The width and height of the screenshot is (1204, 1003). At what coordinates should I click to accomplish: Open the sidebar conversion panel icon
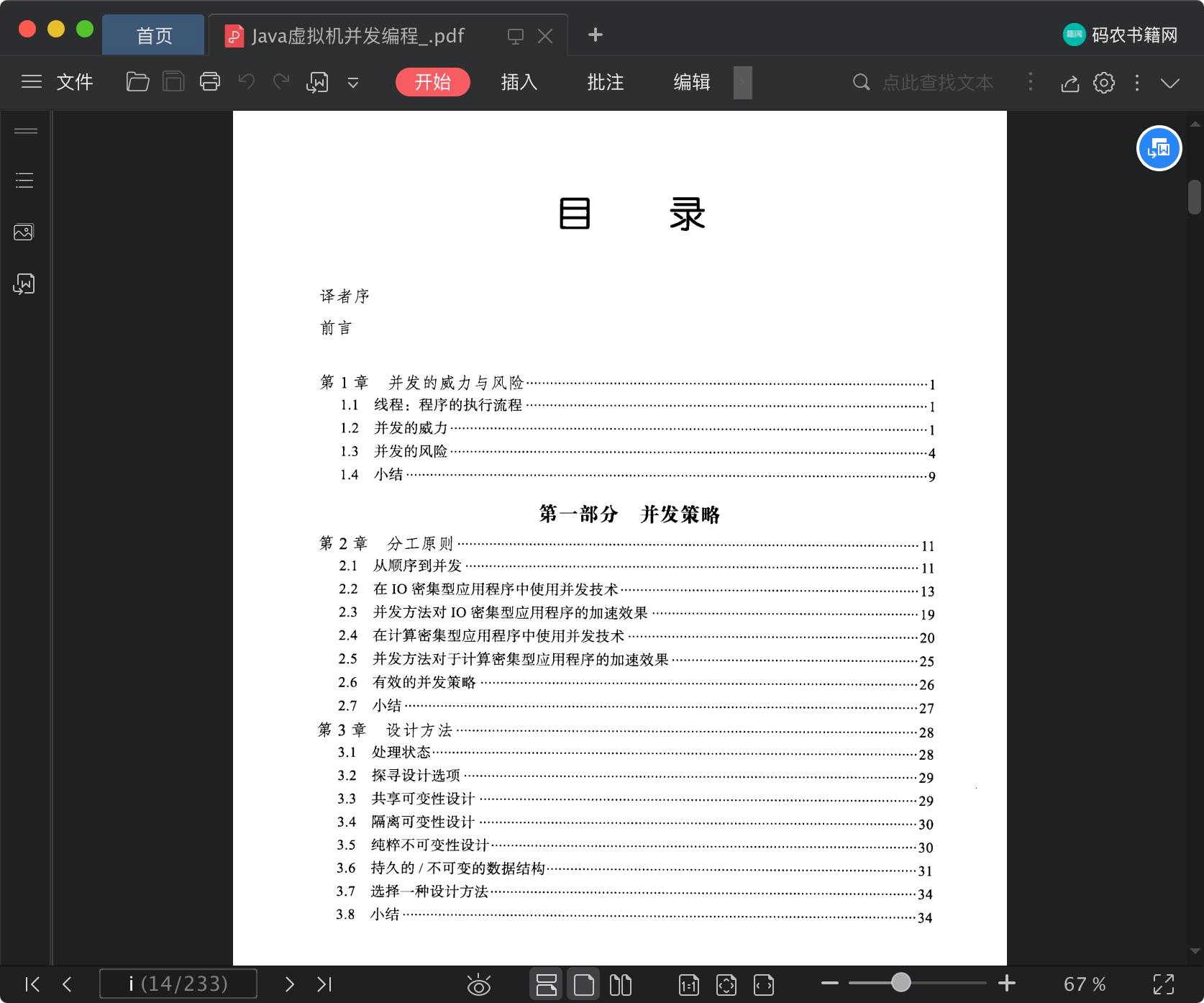(24, 284)
